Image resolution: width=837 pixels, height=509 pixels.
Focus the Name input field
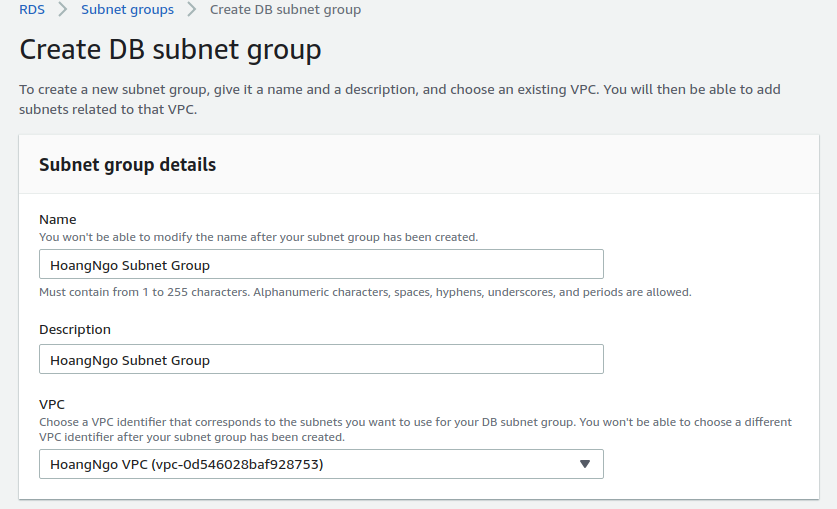pyautogui.click(x=320, y=264)
